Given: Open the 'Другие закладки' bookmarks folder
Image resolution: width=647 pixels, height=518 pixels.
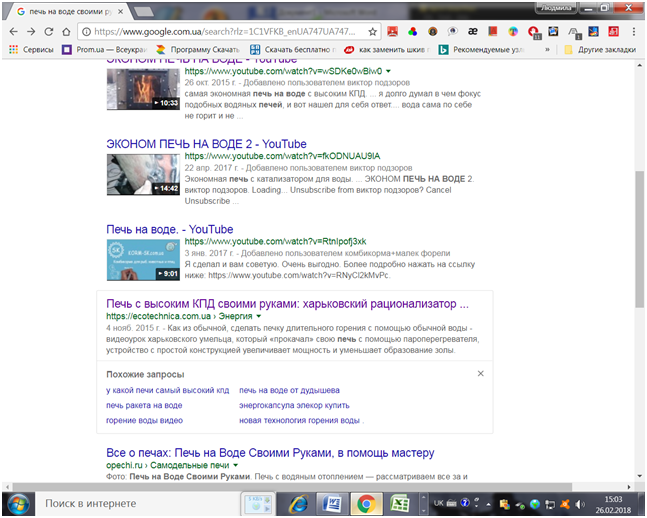Looking at the screenshot, I should [600, 50].
